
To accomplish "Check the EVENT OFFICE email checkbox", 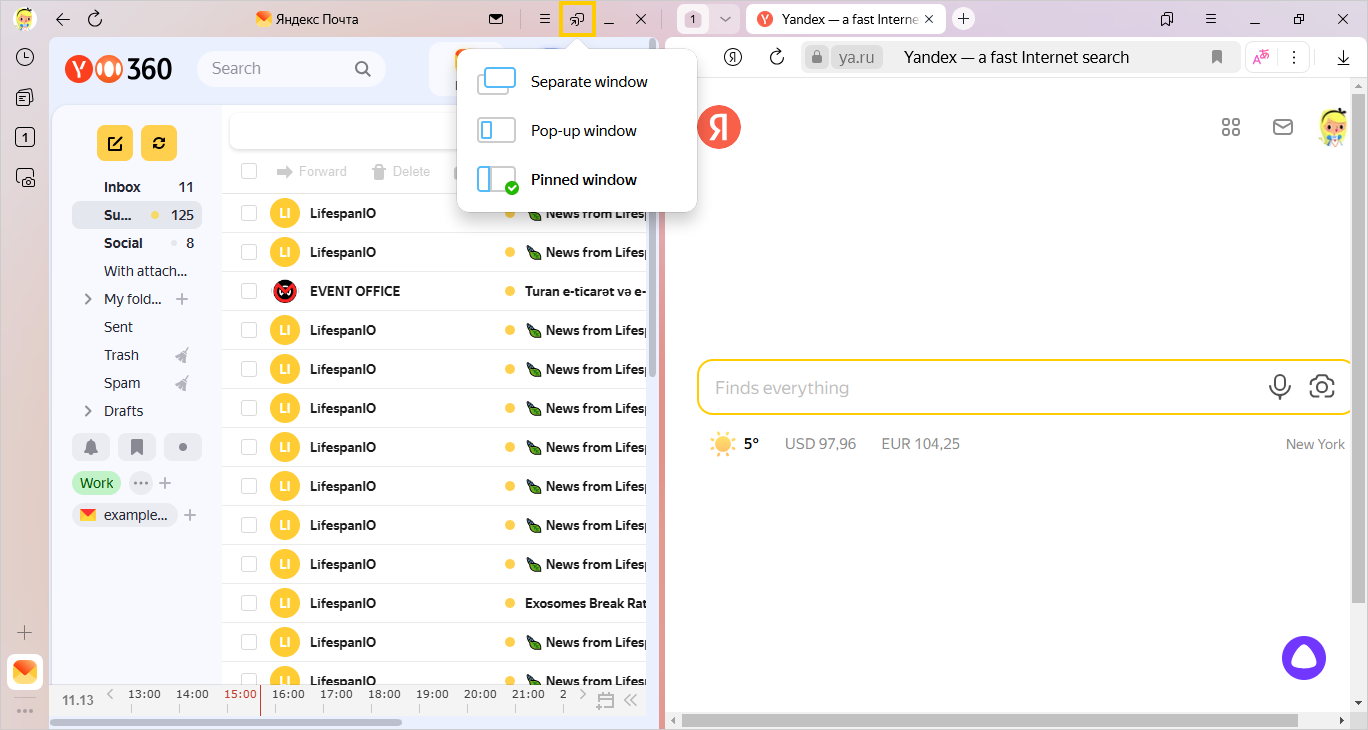I will click(249, 291).
